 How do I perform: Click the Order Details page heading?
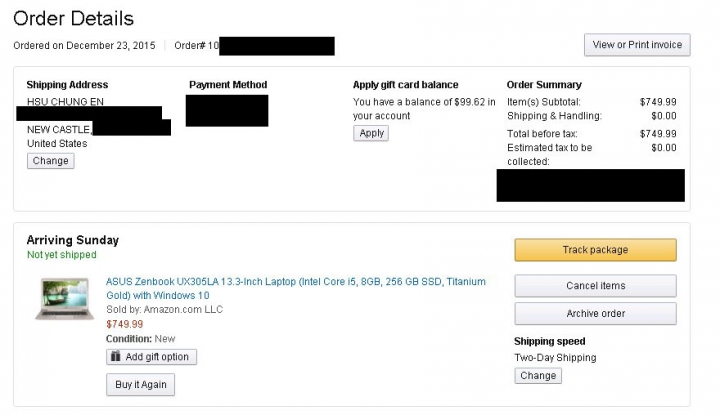[x=73, y=19]
